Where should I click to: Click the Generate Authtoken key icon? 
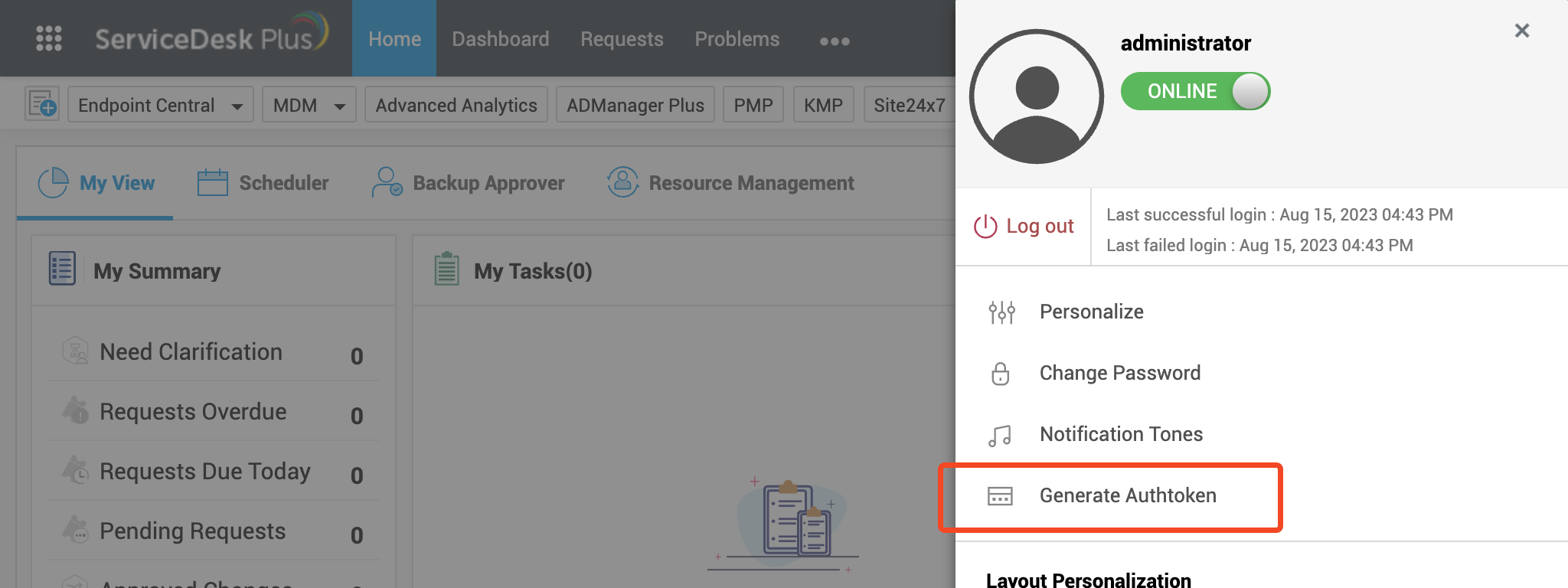click(1000, 496)
